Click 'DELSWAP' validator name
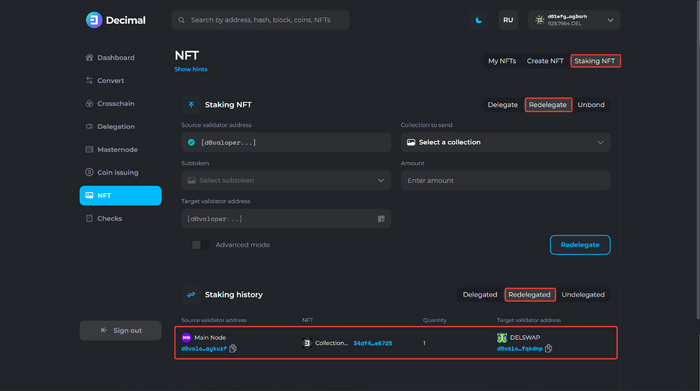This screenshot has width=700, height=391. [x=525, y=337]
